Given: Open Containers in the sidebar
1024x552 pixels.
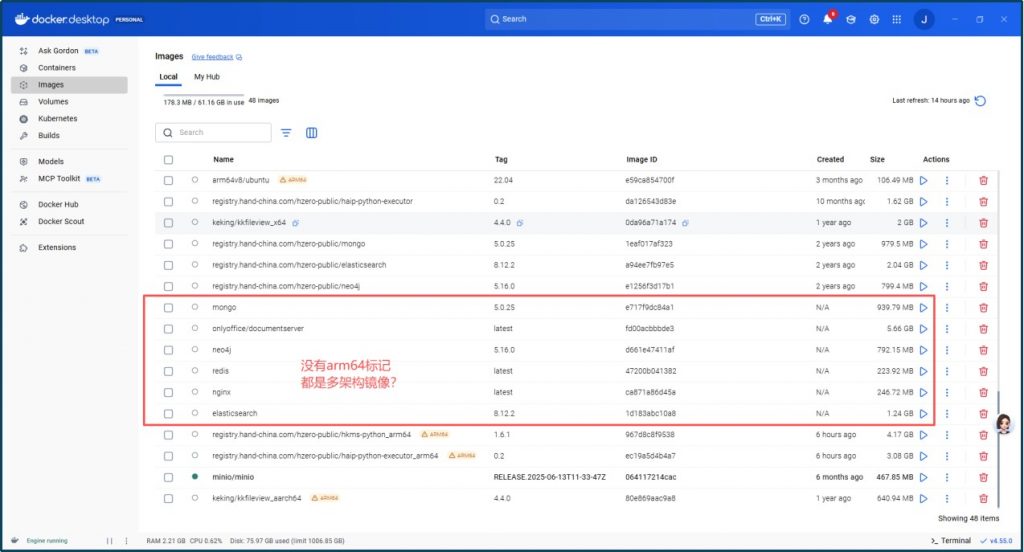Looking at the screenshot, I should 57,68.
